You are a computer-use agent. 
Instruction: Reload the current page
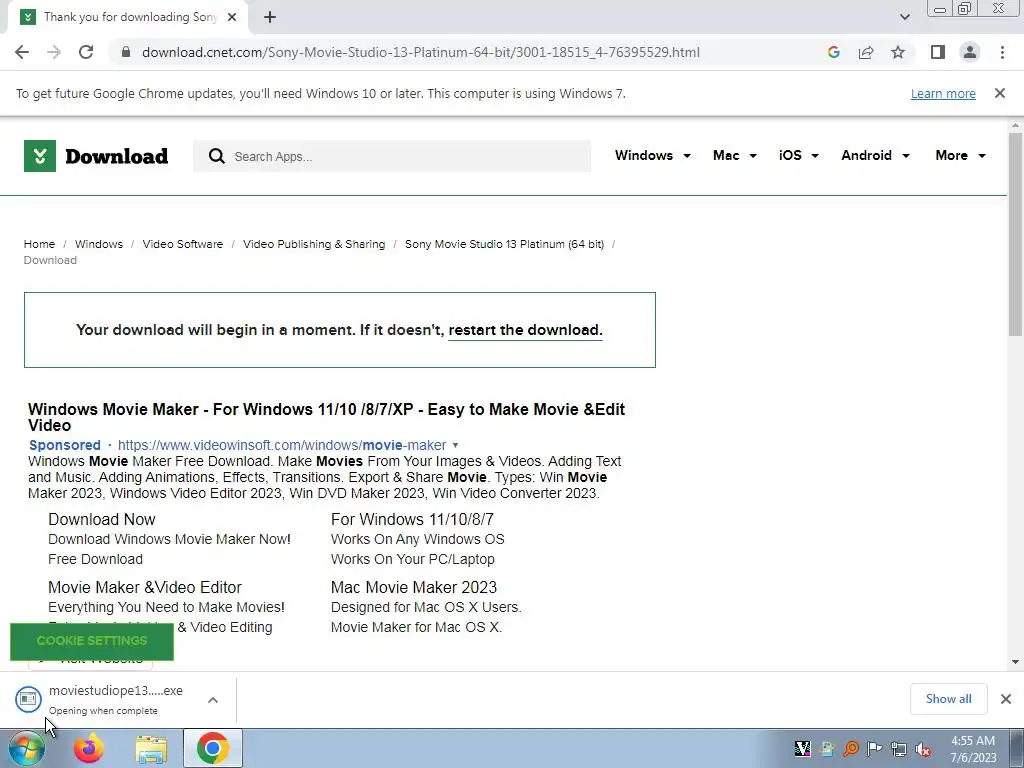(86, 52)
